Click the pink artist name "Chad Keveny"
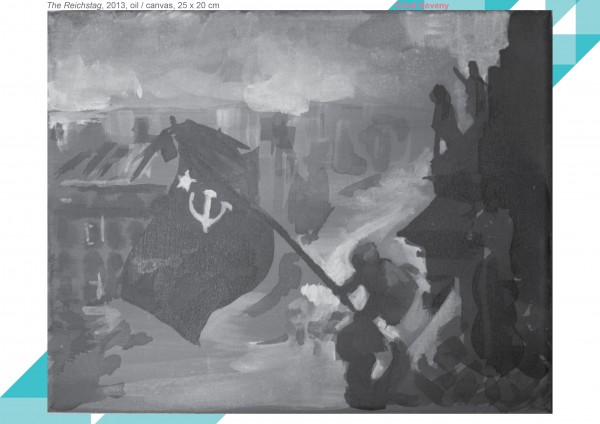 (x=422, y=5)
